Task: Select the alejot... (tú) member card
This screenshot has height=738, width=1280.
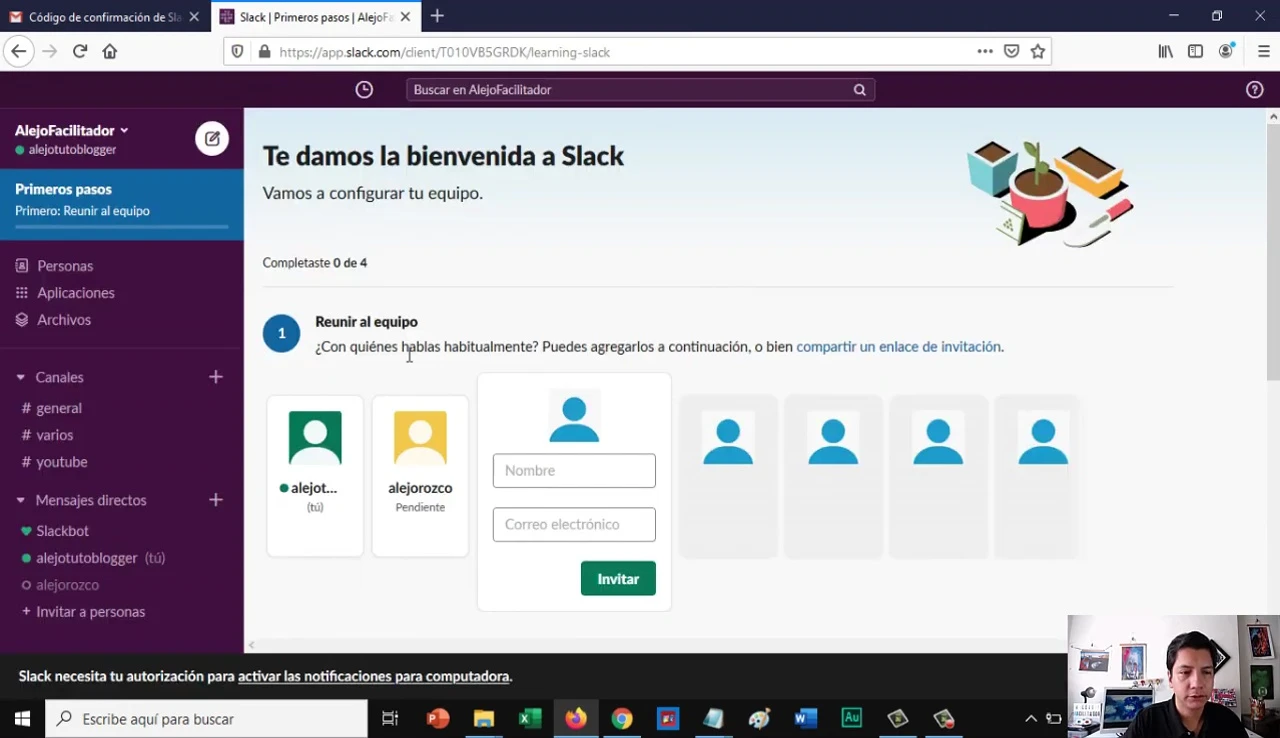Action: pos(315,476)
